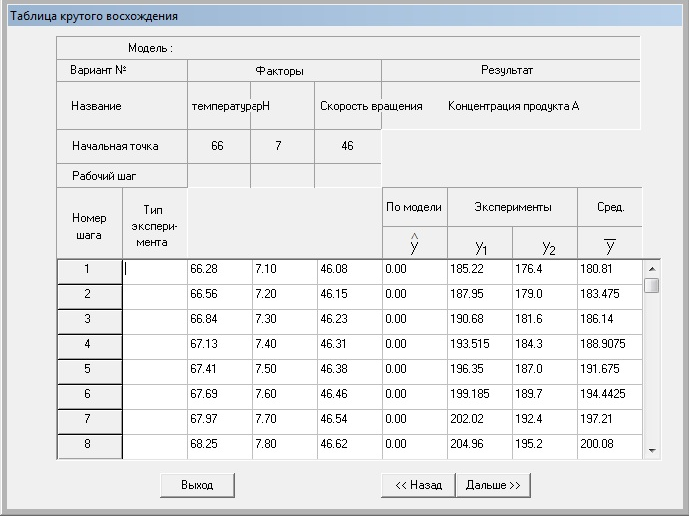The height and width of the screenshot is (516, 689).
Task: Click the temperature cell 66.28
Action: [220, 272]
